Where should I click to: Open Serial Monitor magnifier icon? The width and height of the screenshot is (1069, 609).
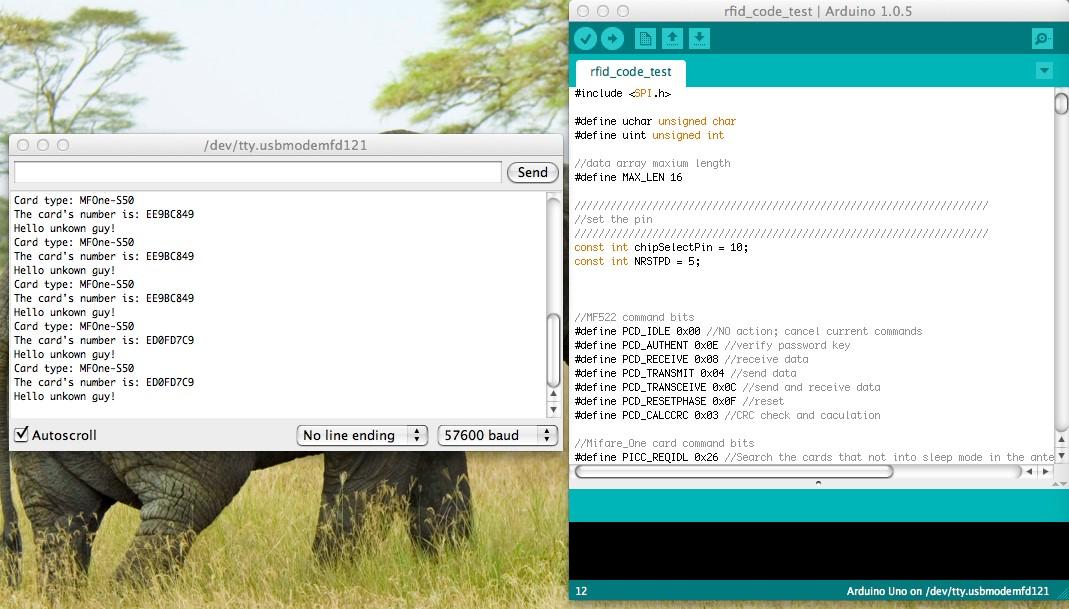1042,39
